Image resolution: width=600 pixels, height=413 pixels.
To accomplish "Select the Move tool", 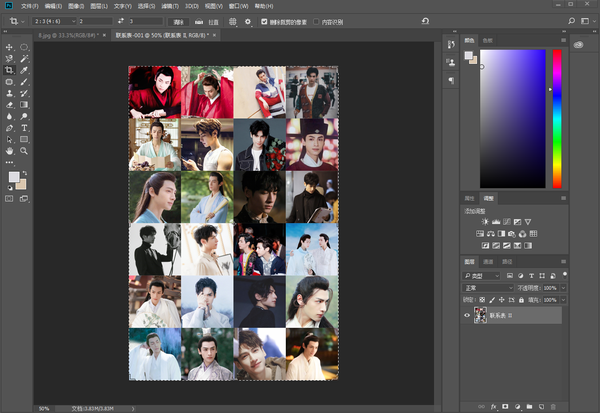I will pos(10,47).
